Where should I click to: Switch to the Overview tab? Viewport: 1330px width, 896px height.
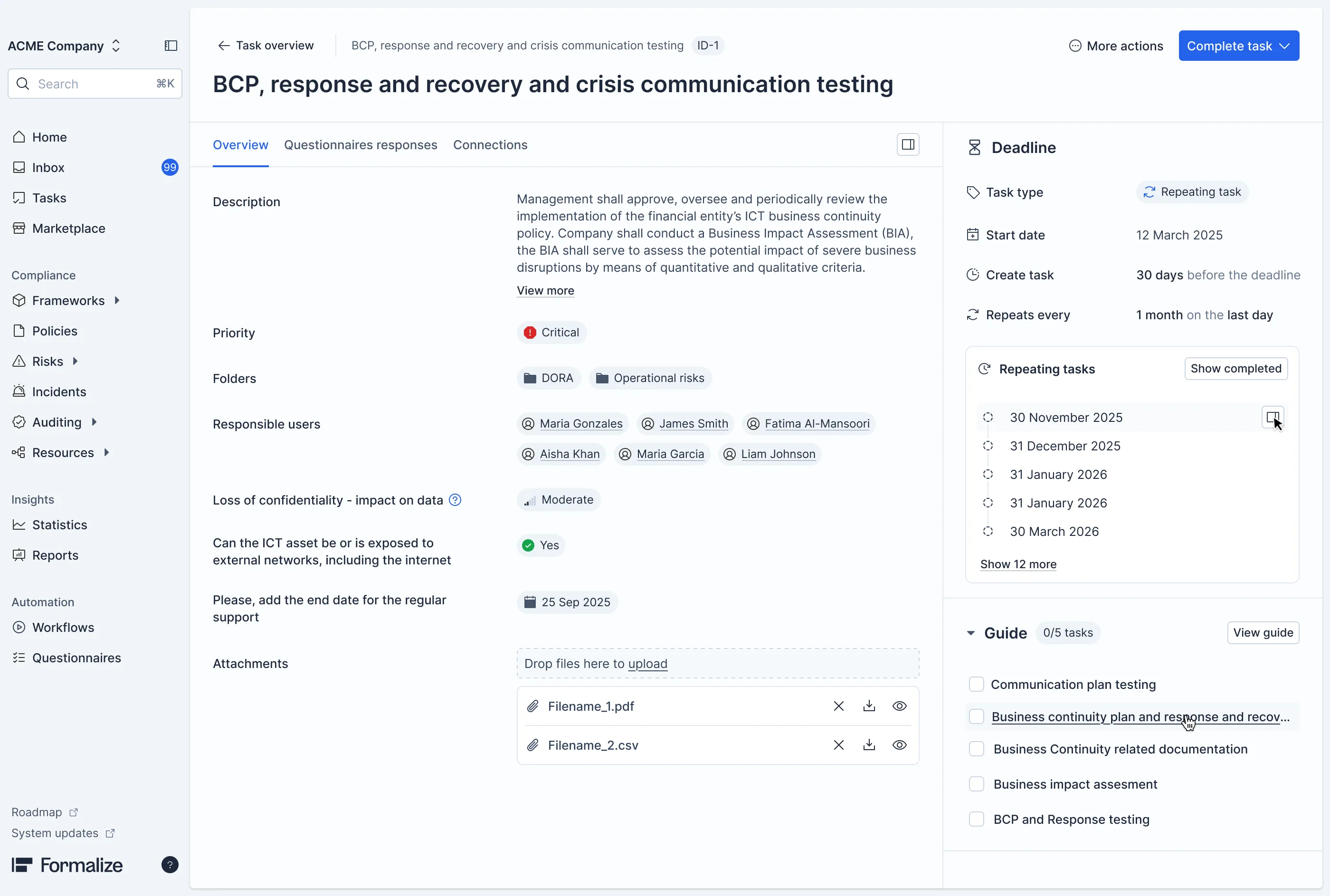[x=240, y=145]
